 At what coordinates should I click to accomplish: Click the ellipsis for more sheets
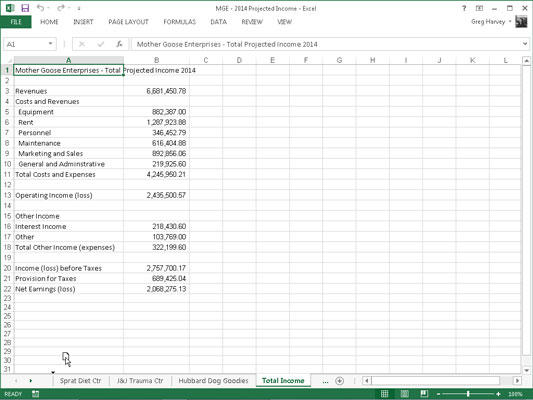(325, 381)
